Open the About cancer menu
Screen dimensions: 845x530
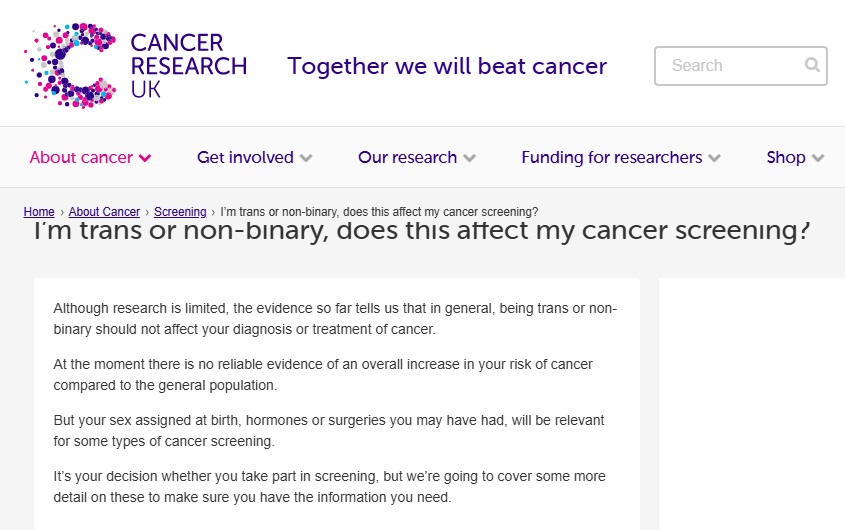pyautogui.click(x=81, y=157)
